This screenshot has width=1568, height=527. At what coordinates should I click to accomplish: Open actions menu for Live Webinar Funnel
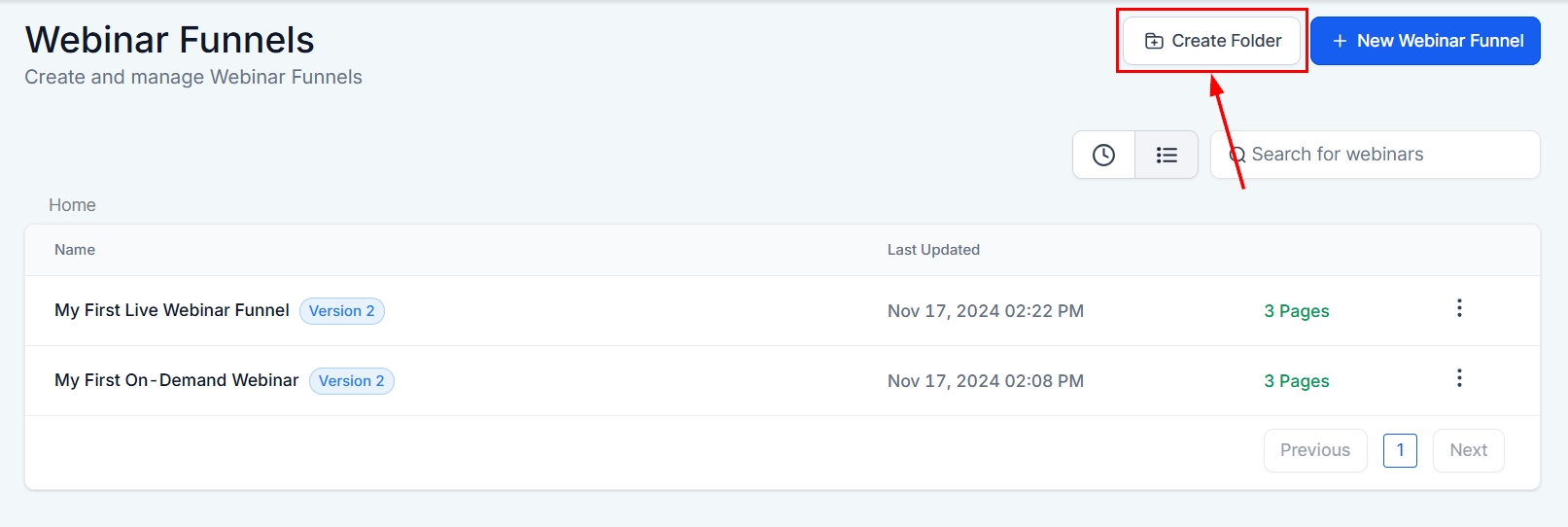point(1459,308)
